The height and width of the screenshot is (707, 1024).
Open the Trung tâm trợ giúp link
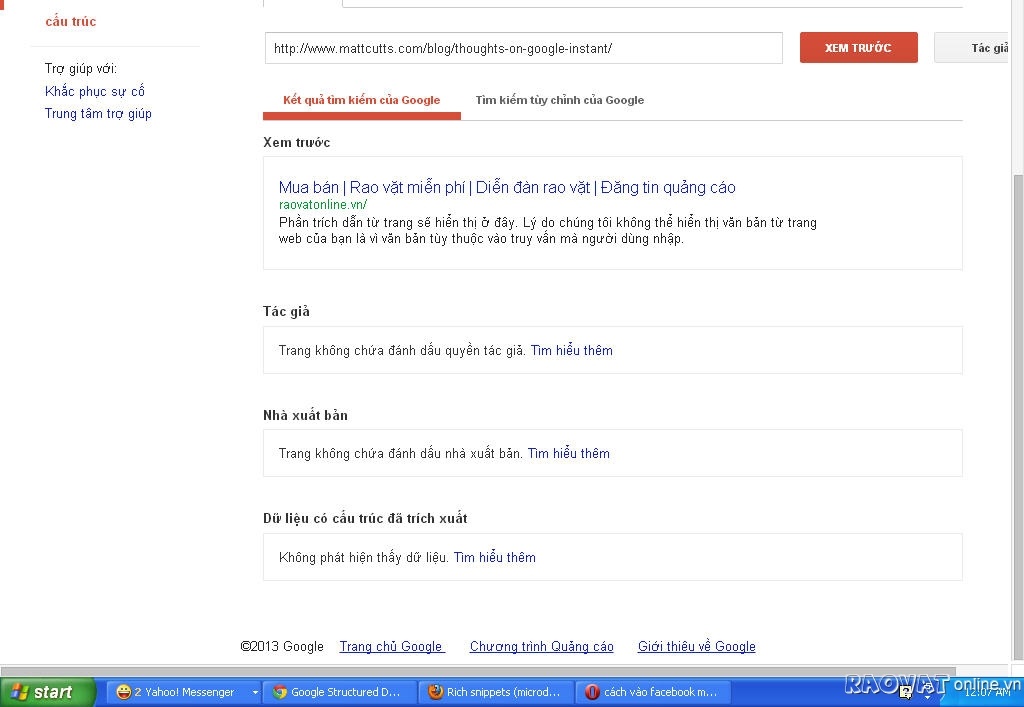98,114
